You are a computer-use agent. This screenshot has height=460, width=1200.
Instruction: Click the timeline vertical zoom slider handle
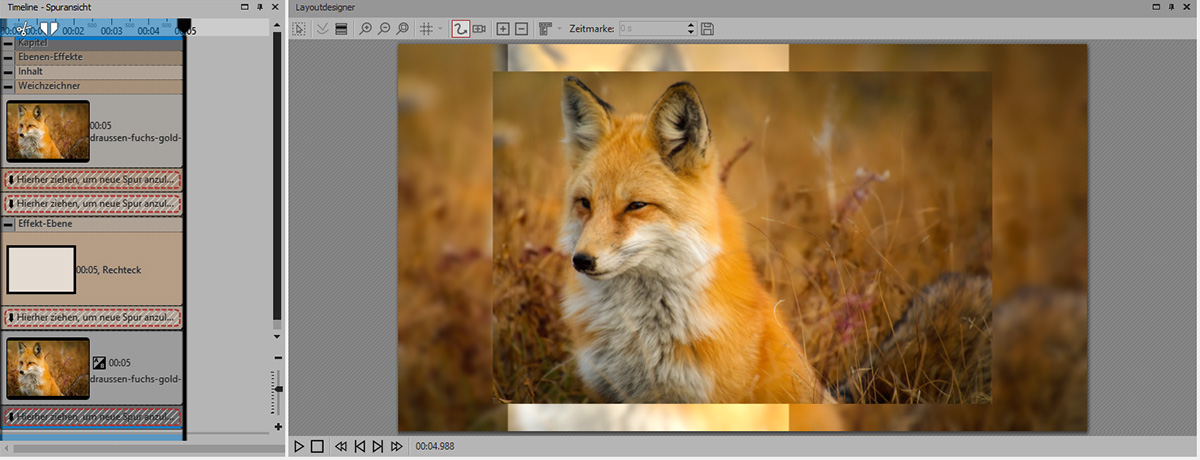point(278,389)
